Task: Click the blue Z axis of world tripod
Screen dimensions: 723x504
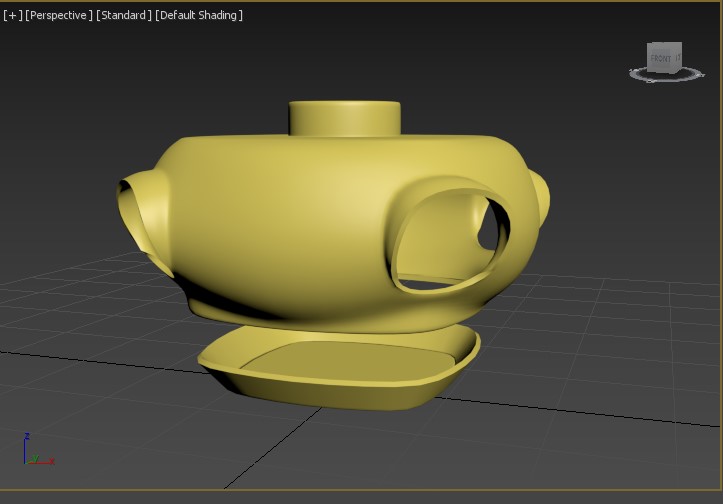Action: (26, 446)
